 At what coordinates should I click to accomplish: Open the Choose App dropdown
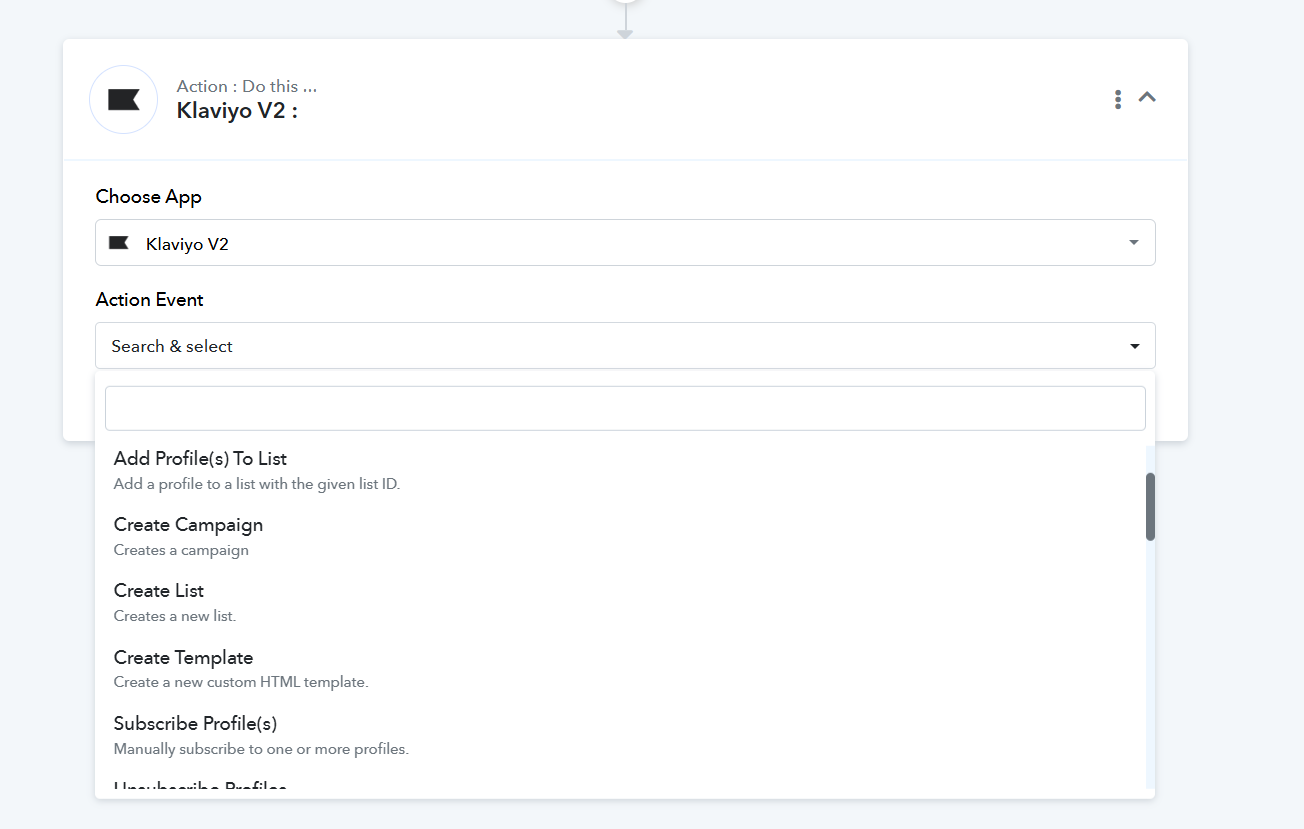point(625,243)
